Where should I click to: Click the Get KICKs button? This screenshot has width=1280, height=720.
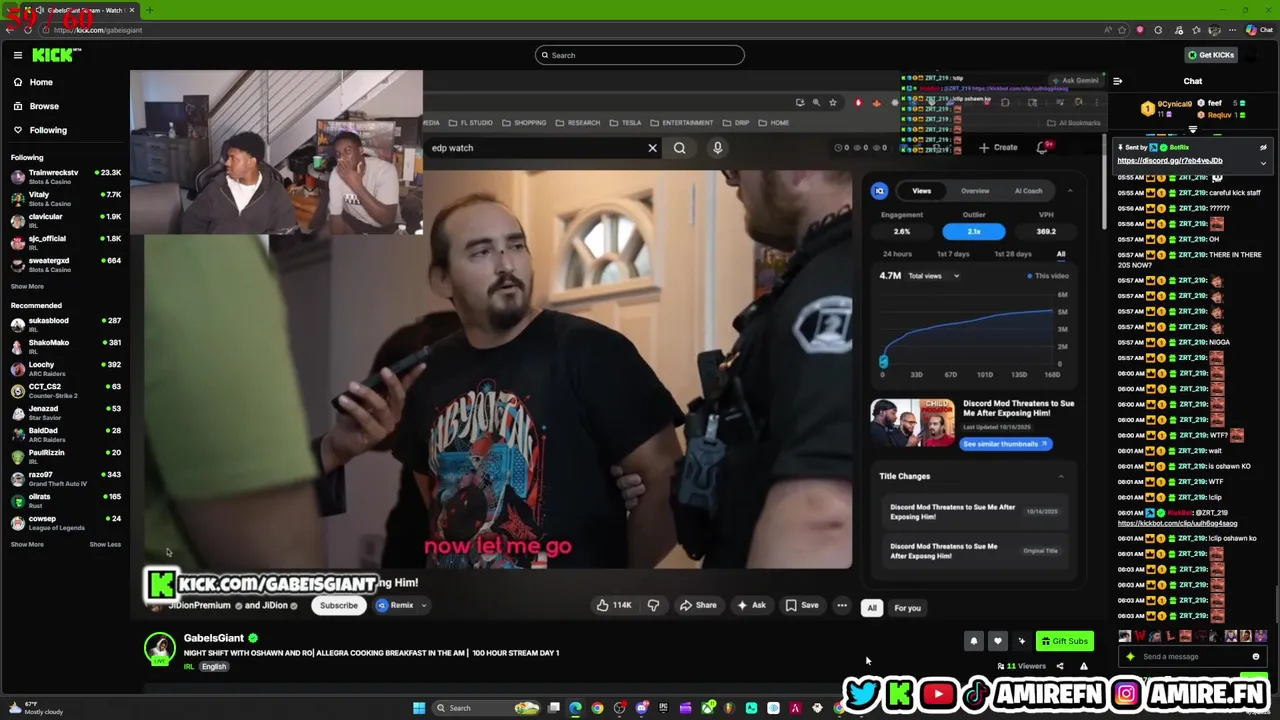click(x=1211, y=55)
